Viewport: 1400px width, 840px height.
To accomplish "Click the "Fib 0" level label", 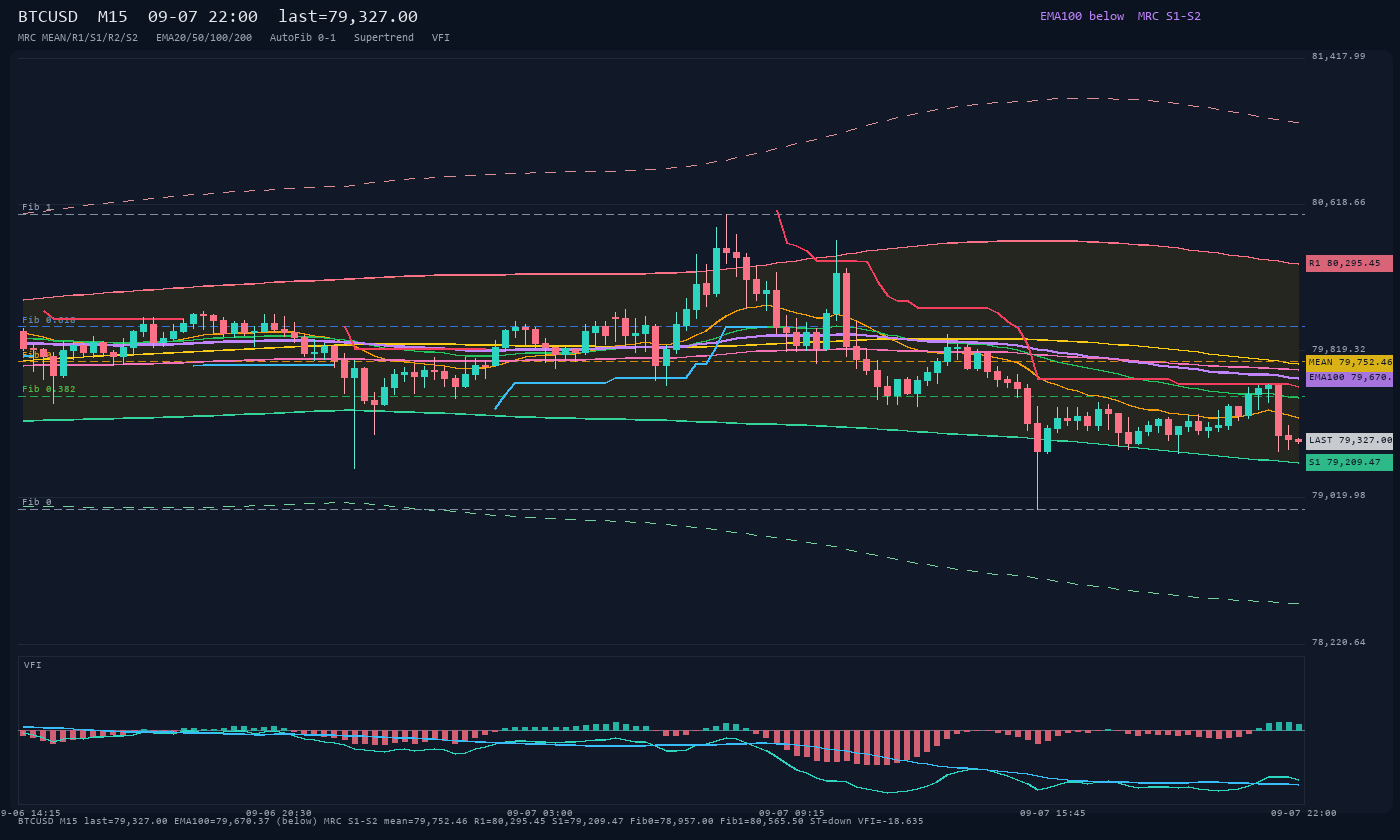I will coord(37,502).
